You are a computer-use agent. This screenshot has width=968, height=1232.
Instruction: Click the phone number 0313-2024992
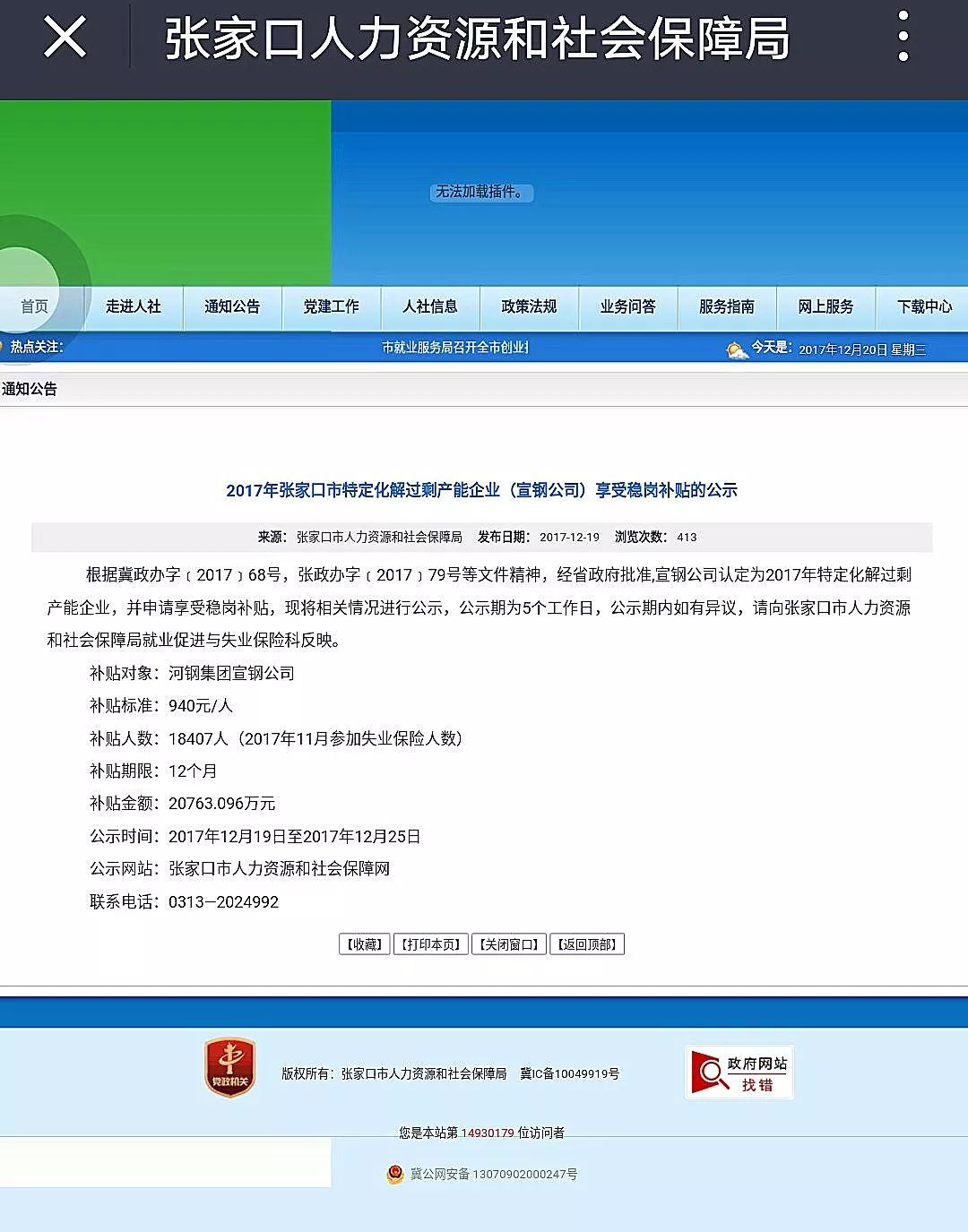(224, 901)
